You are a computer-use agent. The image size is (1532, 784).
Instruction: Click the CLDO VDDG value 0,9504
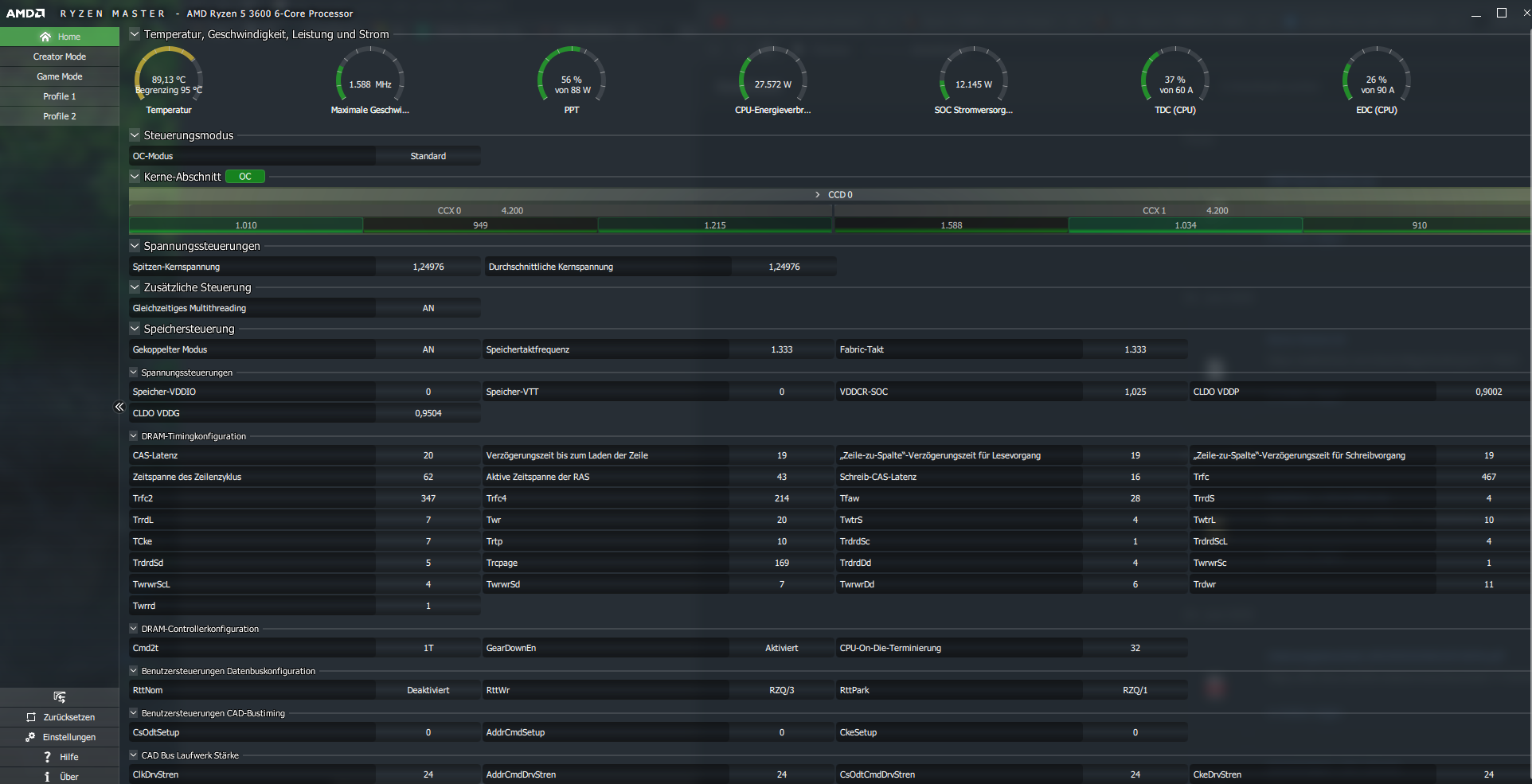[x=428, y=413]
